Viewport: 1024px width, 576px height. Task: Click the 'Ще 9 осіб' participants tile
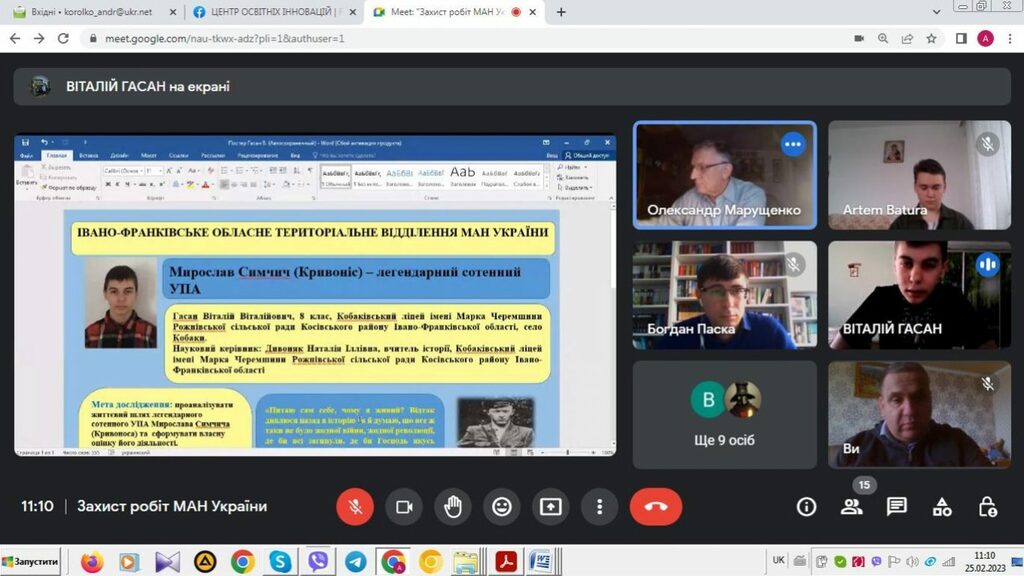724,411
